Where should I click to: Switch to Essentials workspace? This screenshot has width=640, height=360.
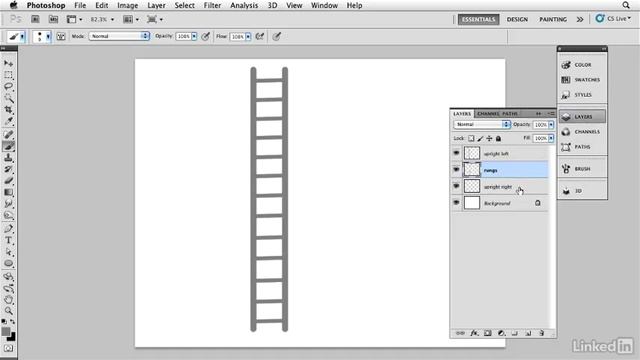[x=478, y=19]
